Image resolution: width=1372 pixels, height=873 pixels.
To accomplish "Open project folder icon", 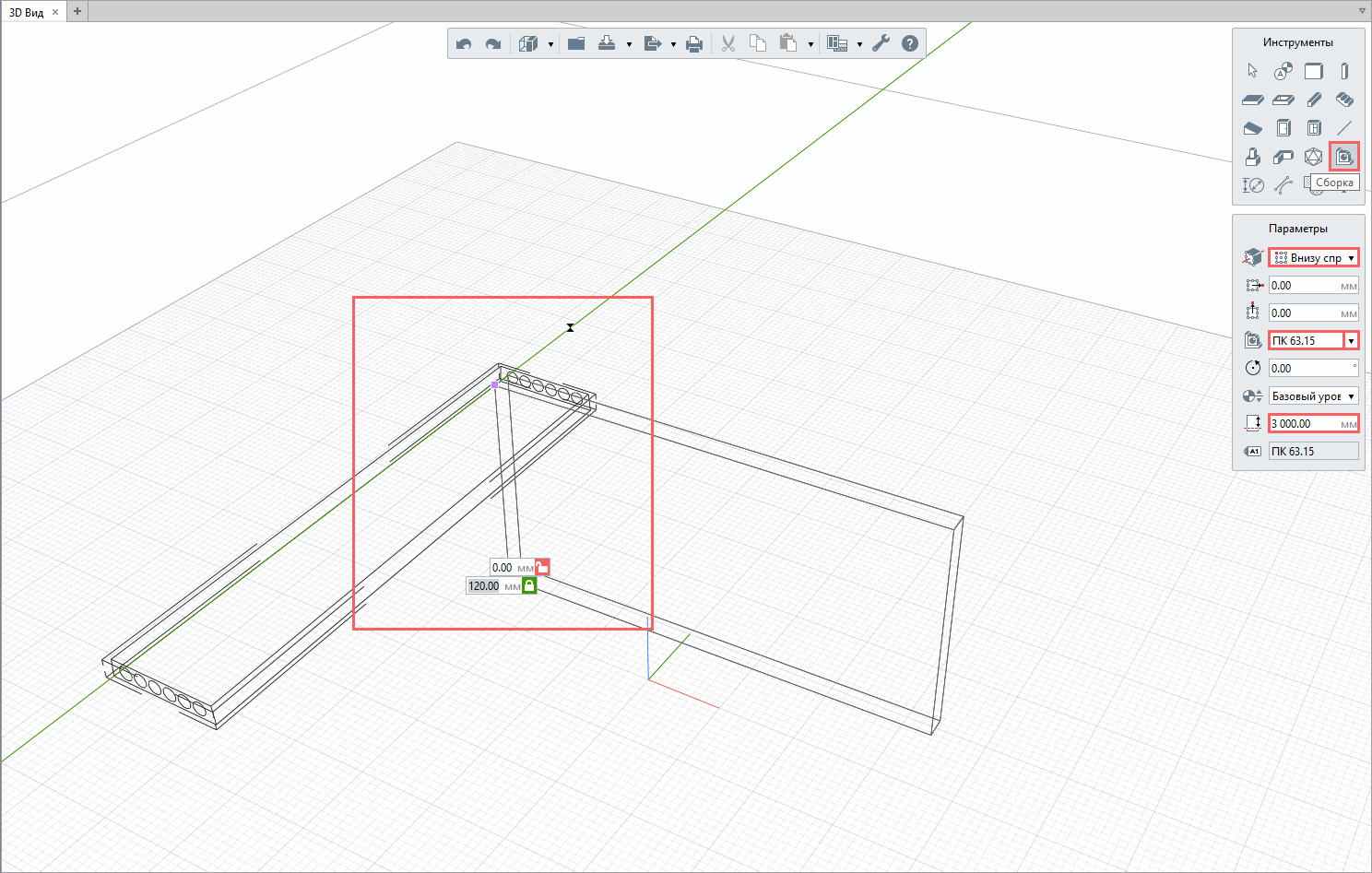I will click(576, 43).
